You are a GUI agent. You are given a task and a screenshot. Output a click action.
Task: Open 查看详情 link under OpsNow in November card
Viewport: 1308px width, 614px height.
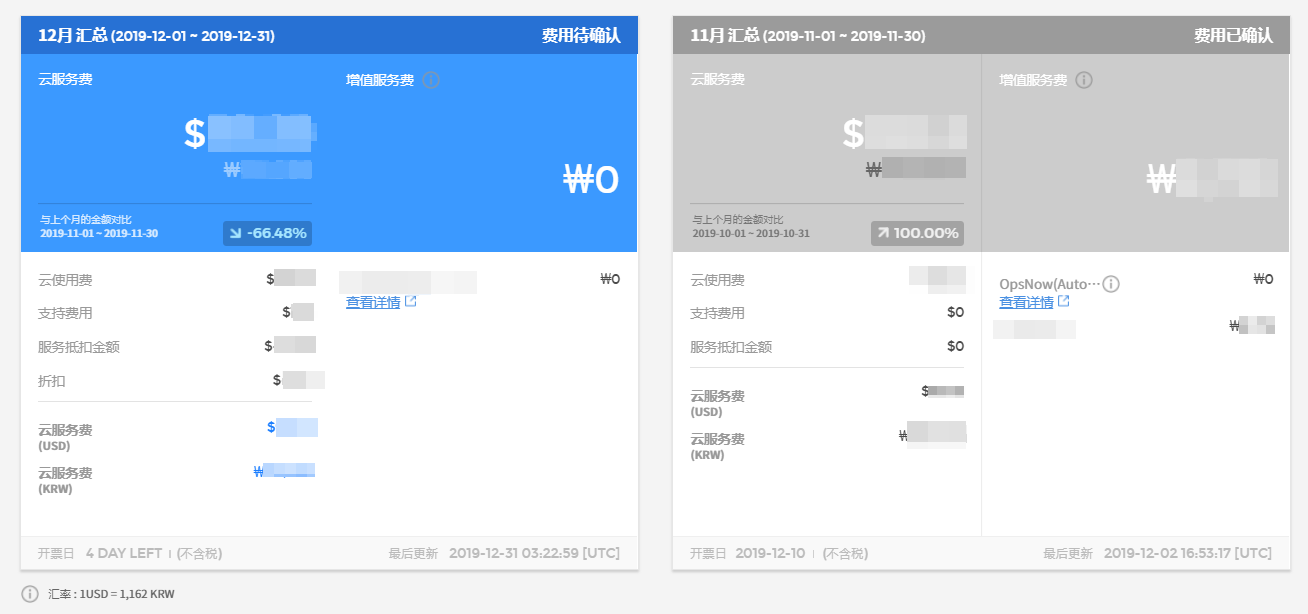[x=1026, y=302]
